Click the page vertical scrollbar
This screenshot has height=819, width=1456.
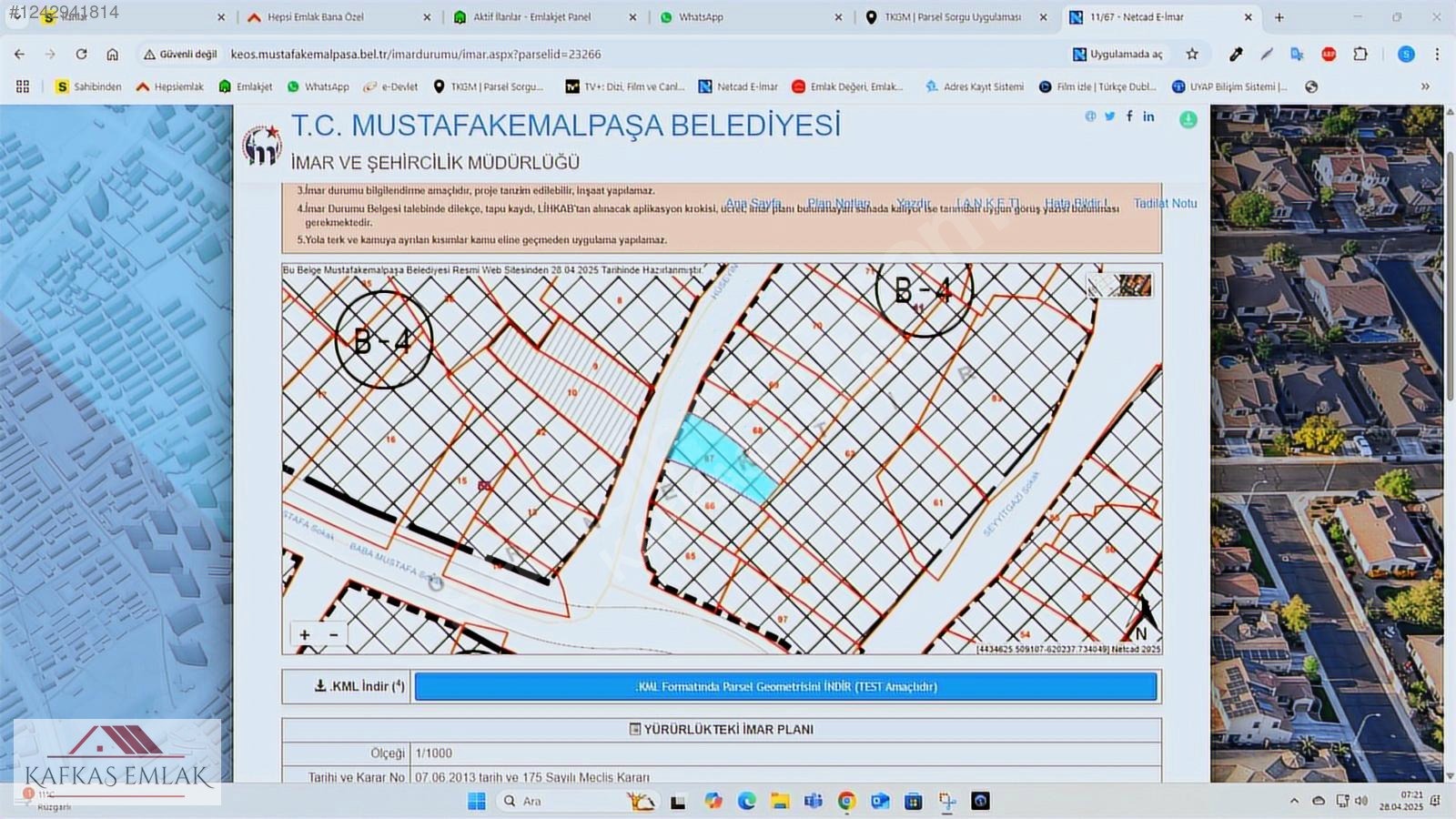coord(1451,277)
